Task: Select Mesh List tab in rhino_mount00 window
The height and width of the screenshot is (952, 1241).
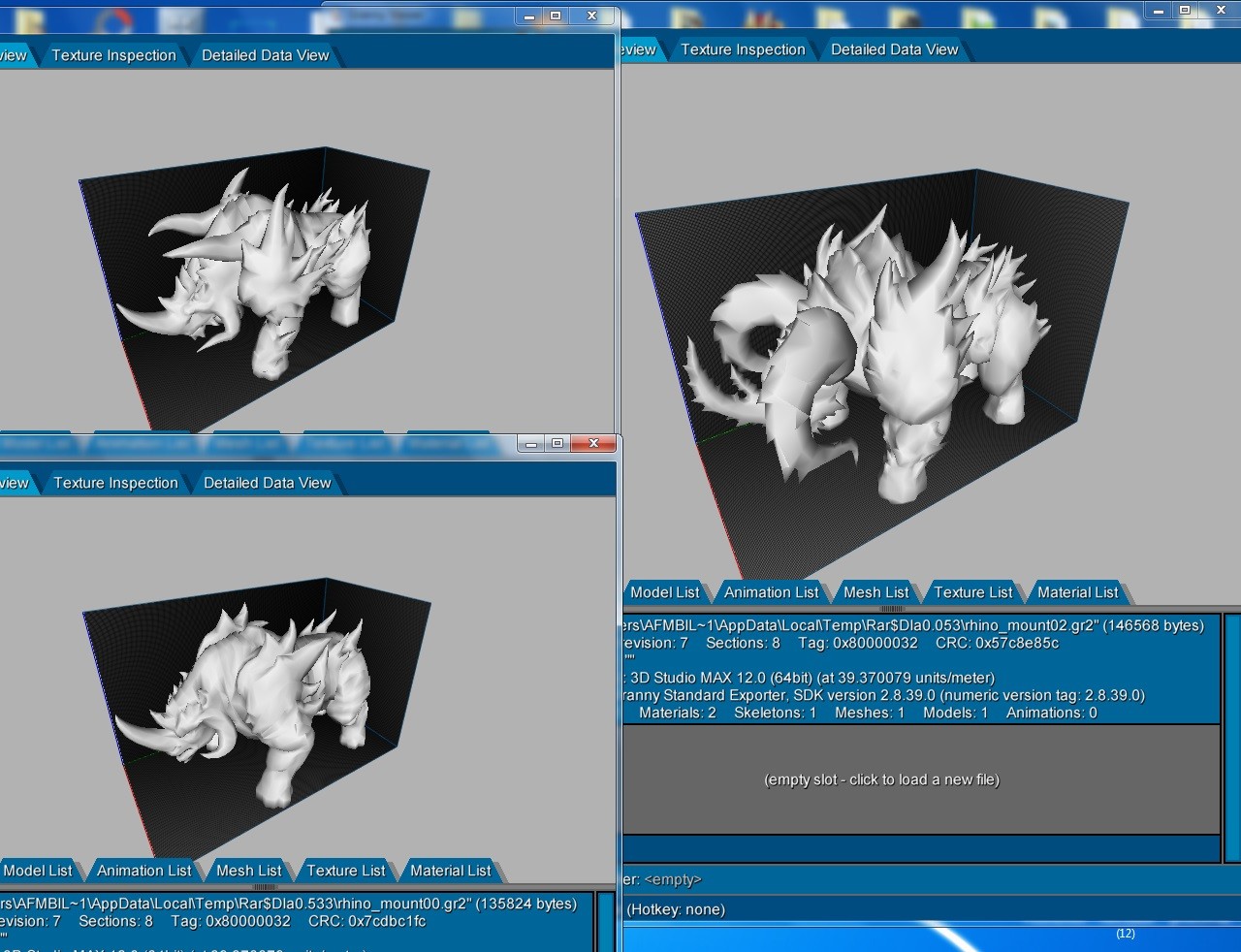Action: pyautogui.click(x=248, y=871)
